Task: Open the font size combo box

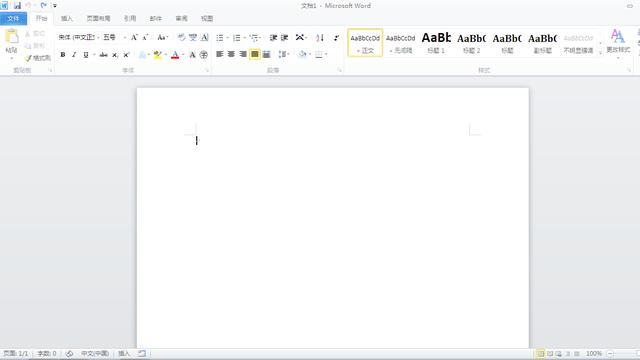Action: click(114, 38)
